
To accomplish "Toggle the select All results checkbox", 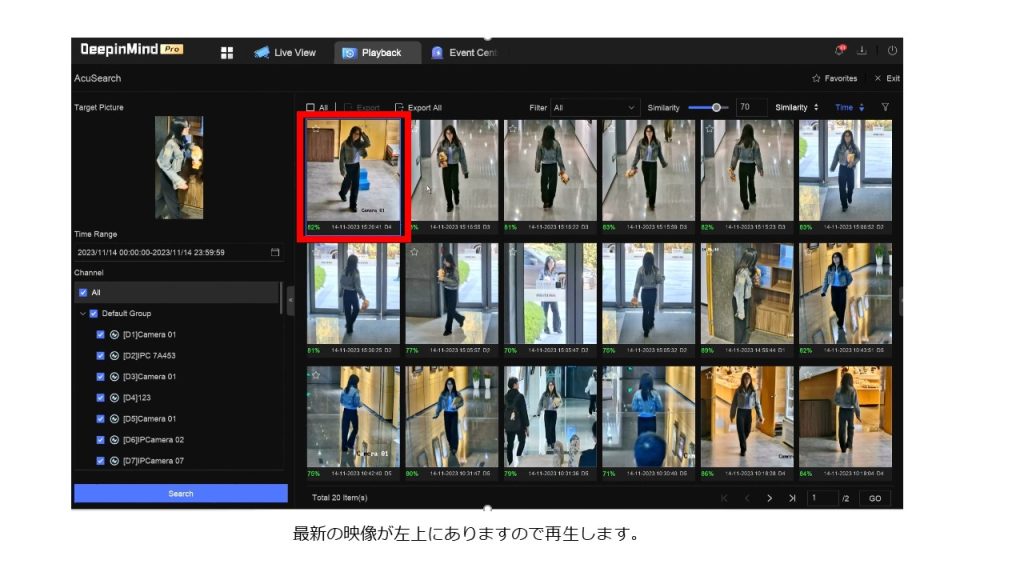I will click(311, 107).
